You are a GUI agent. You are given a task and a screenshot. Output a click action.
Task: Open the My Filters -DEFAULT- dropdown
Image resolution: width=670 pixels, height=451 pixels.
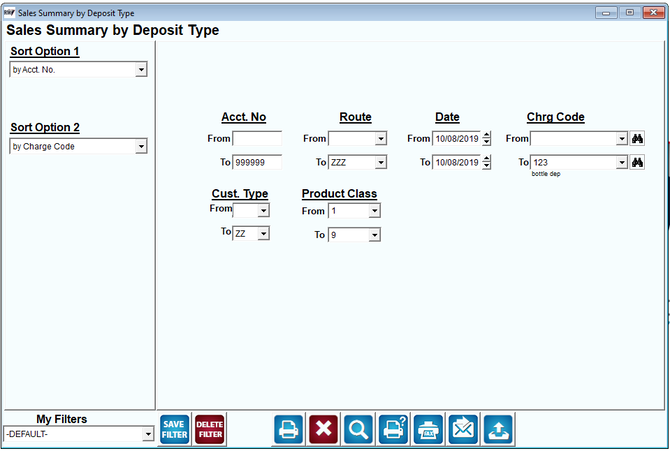(148, 434)
